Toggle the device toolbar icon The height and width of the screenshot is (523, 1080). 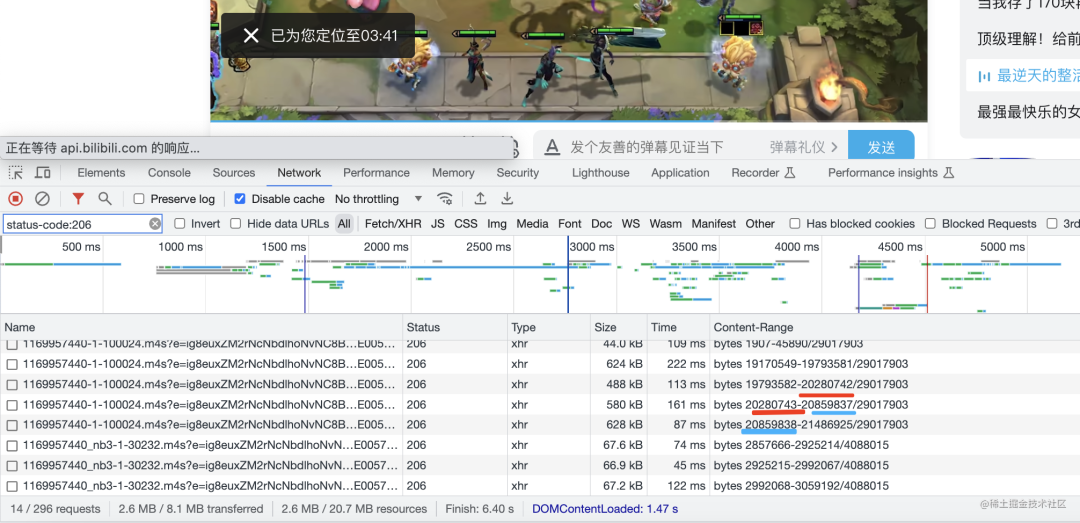pos(43,172)
